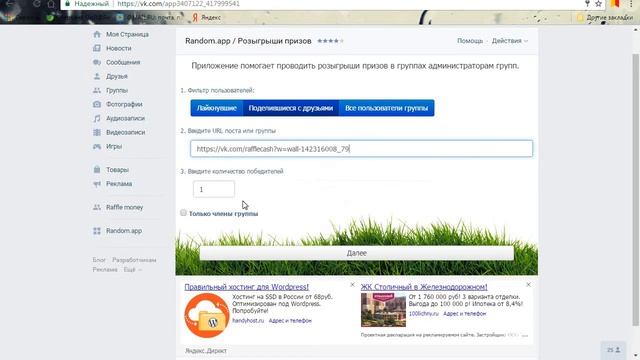The height and width of the screenshot is (360, 640).
Task: Open the Видеозаписи video icon
Action: pyautogui.click(x=97, y=132)
